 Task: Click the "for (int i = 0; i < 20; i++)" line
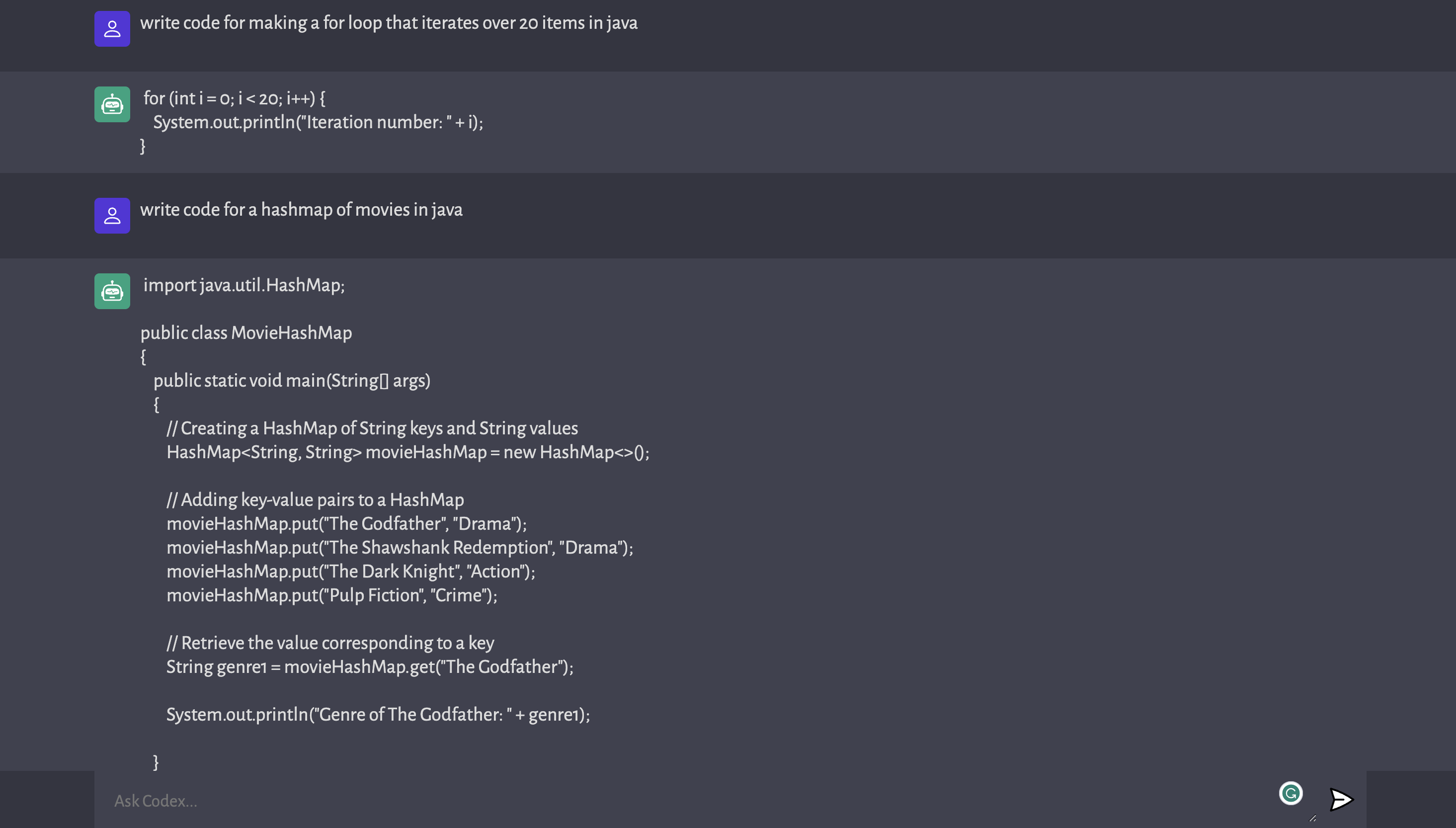(234, 98)
